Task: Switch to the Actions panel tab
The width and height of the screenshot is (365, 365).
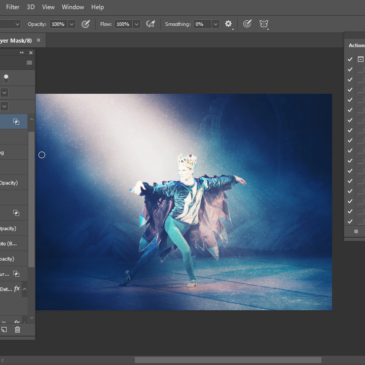Action: (356, 45)
